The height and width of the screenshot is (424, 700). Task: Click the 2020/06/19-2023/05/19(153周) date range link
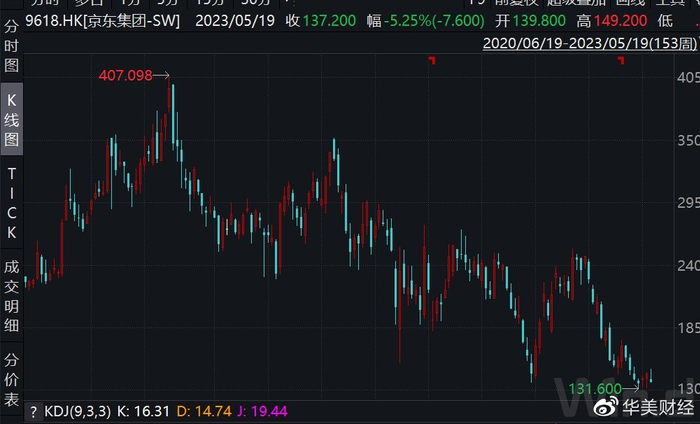[590, 43]
